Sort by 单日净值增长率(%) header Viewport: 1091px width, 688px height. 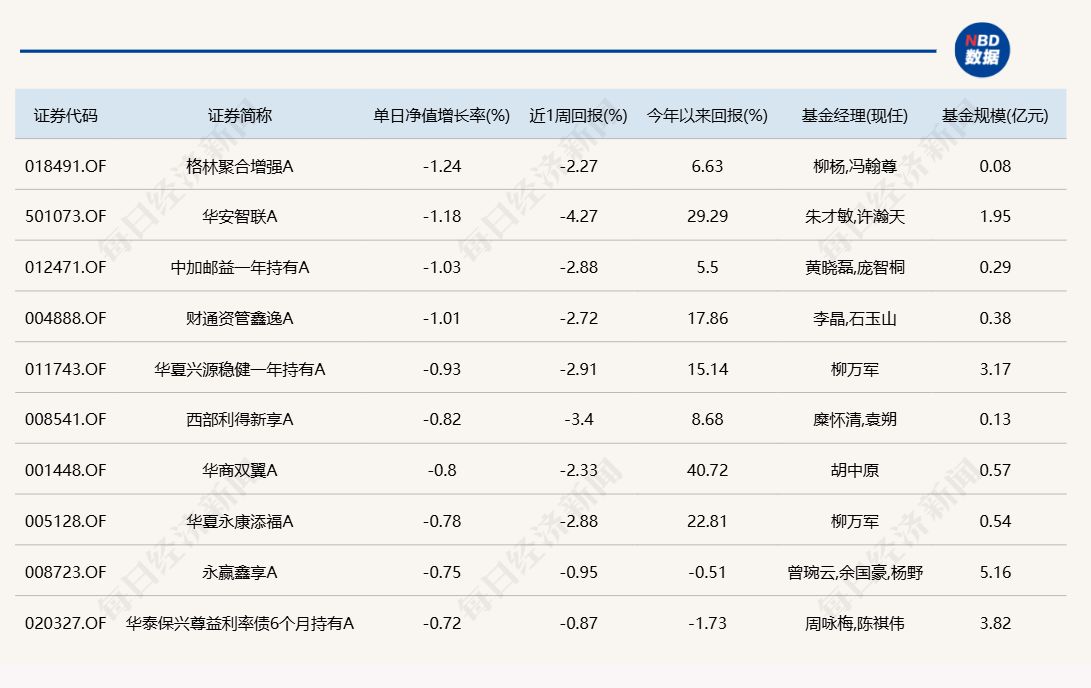click(441, 115)
